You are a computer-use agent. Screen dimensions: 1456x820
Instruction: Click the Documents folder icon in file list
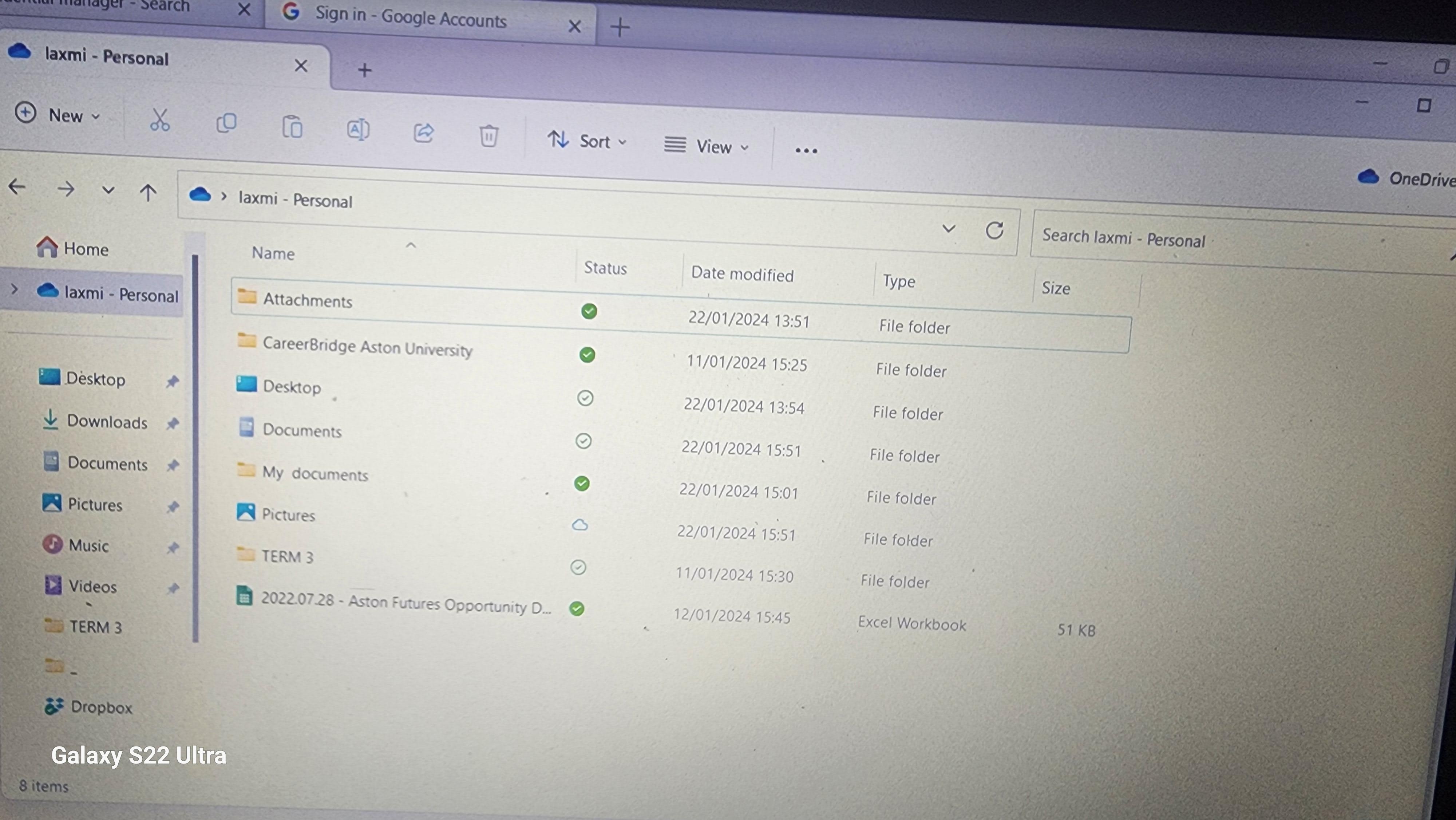click(x=246, y=427)
